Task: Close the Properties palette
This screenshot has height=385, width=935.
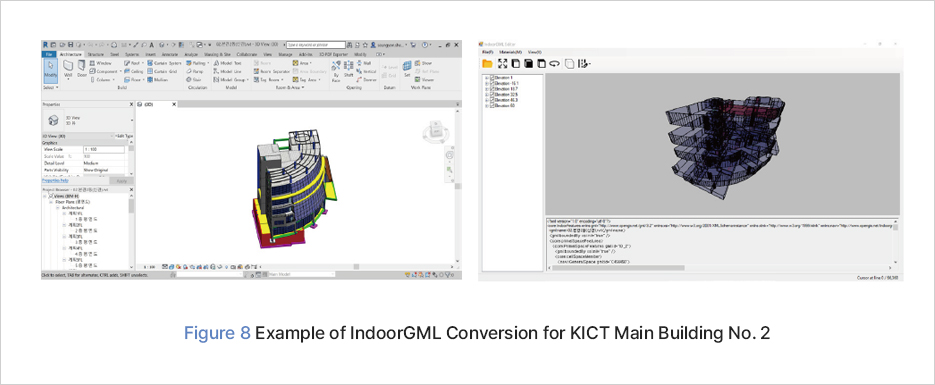Action: [x=131, y=104]
